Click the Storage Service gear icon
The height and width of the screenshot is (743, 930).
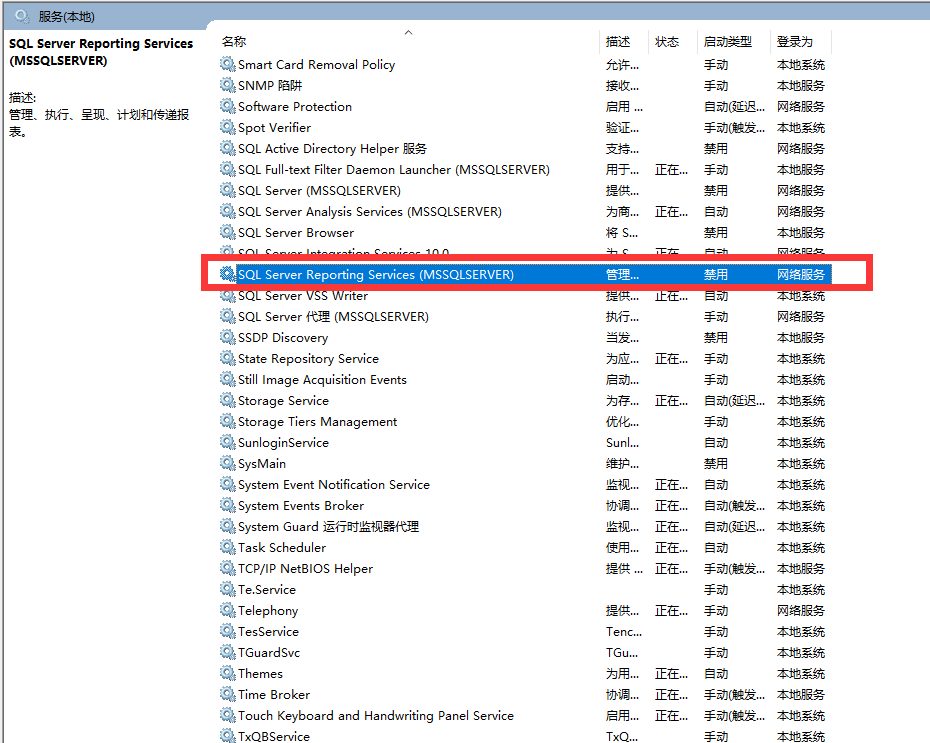click(x=228, y=400)
